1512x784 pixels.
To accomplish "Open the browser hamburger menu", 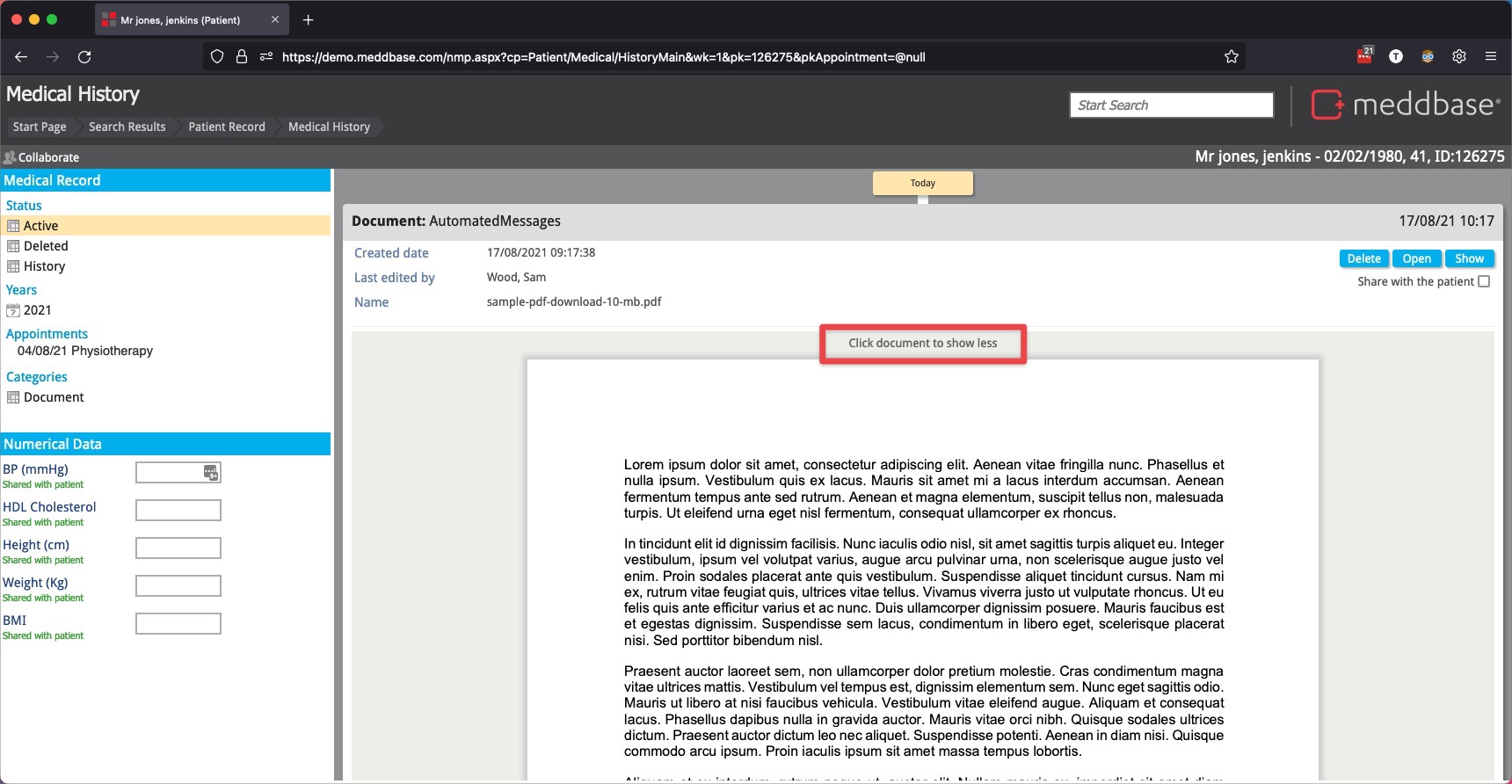I will coord(1490,56).
